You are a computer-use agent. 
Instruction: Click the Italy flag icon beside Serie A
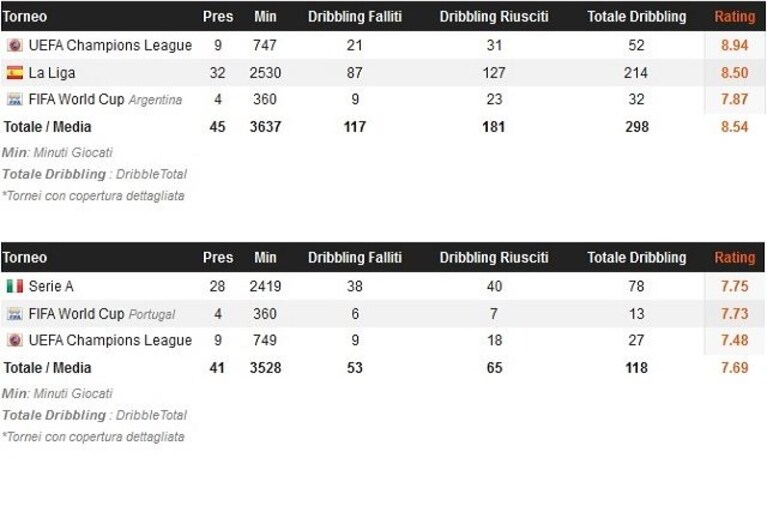point(14,286)
